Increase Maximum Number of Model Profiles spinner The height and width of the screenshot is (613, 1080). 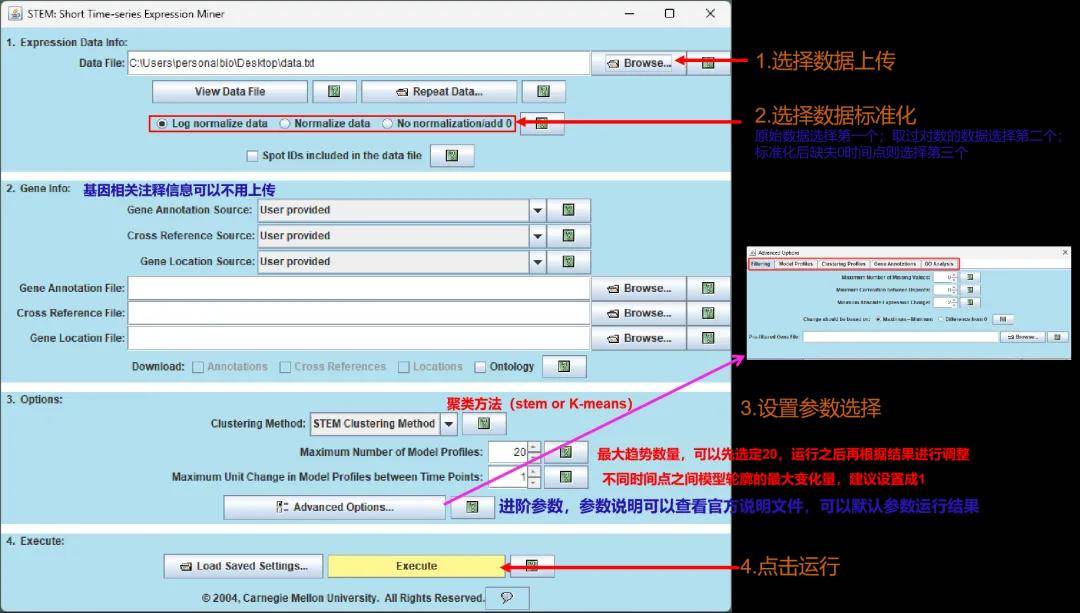coord(534,447)
